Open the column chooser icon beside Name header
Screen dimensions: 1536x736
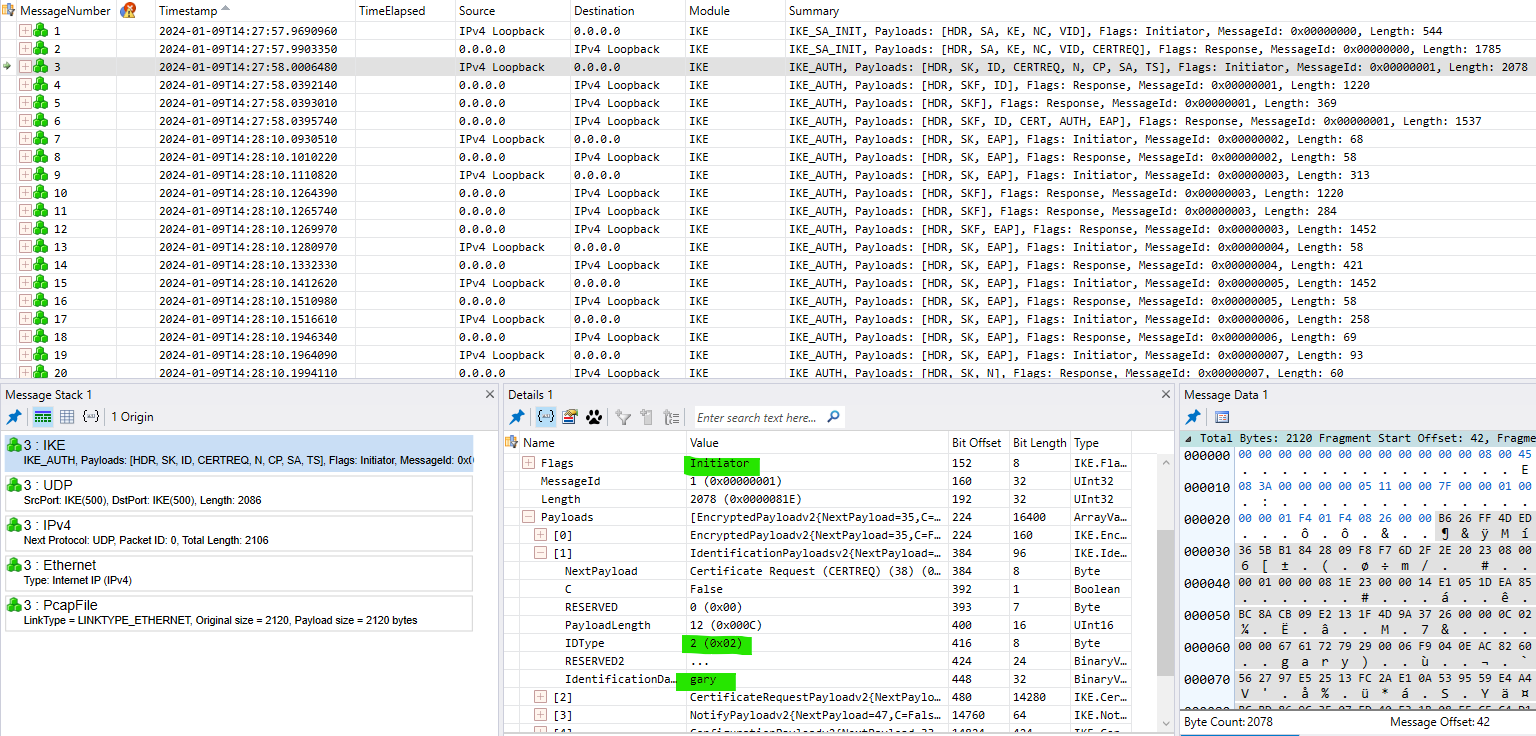click(512, 442)
